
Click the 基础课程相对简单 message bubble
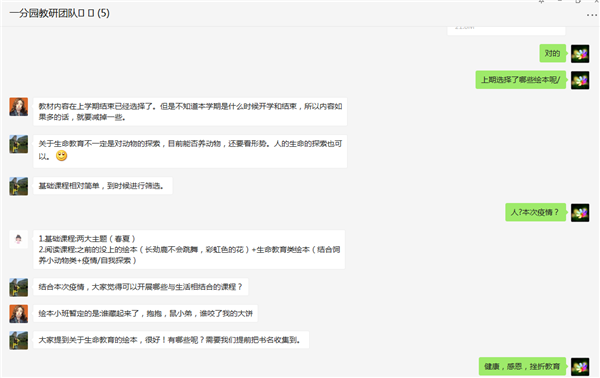click(103, 186)
